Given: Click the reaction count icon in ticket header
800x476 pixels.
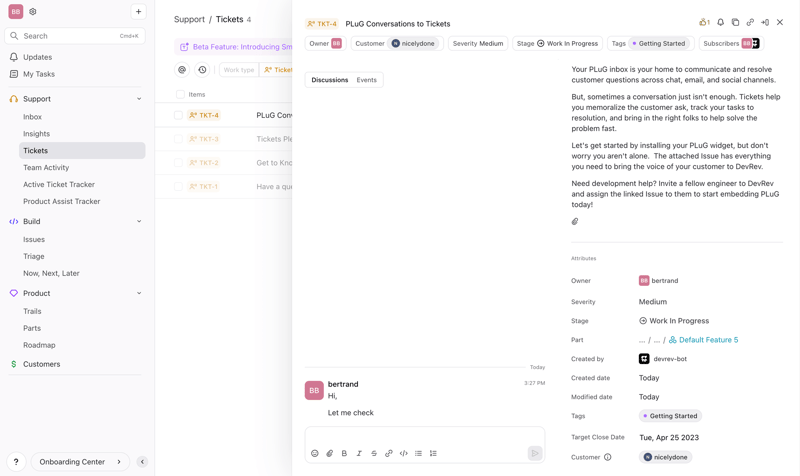Looking at the screenshot, I should click(705, 22).
